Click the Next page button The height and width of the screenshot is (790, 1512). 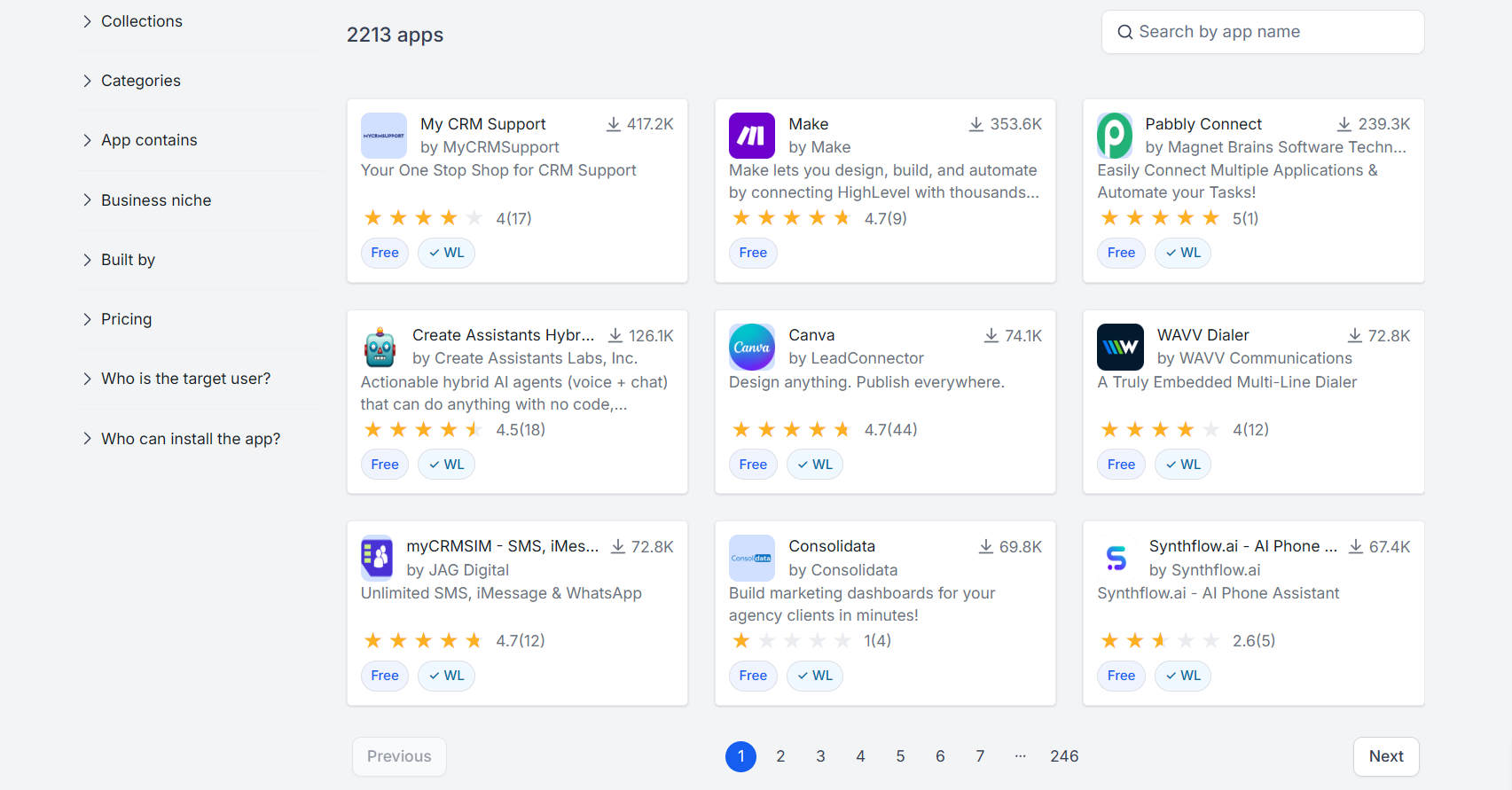[1386, 756]
